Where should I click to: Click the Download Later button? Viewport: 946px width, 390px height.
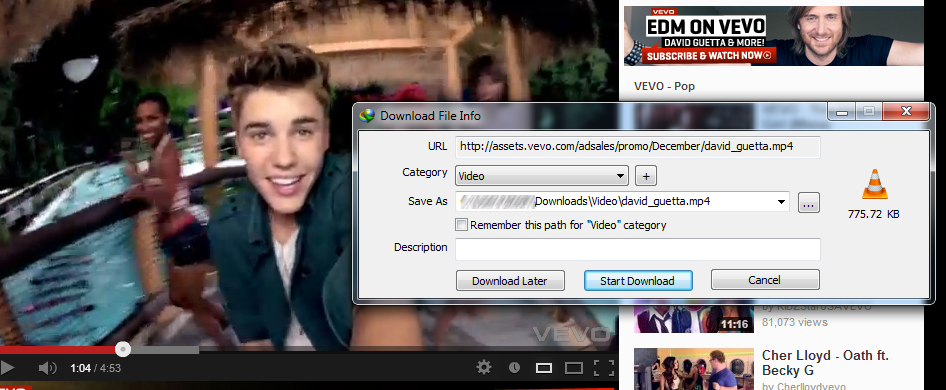[510, 280]
